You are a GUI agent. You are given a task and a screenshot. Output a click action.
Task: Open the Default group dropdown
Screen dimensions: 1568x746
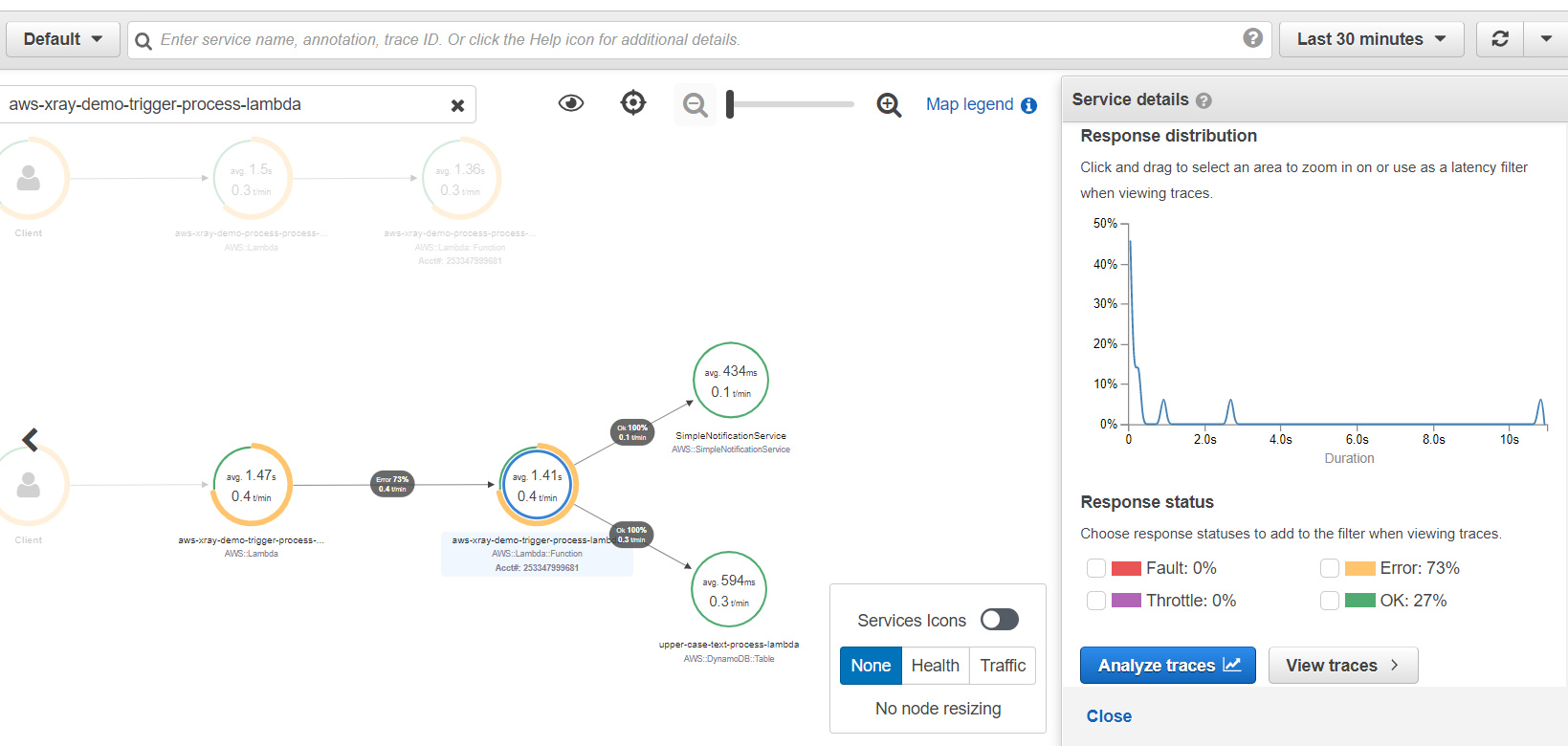coord(63,39)
